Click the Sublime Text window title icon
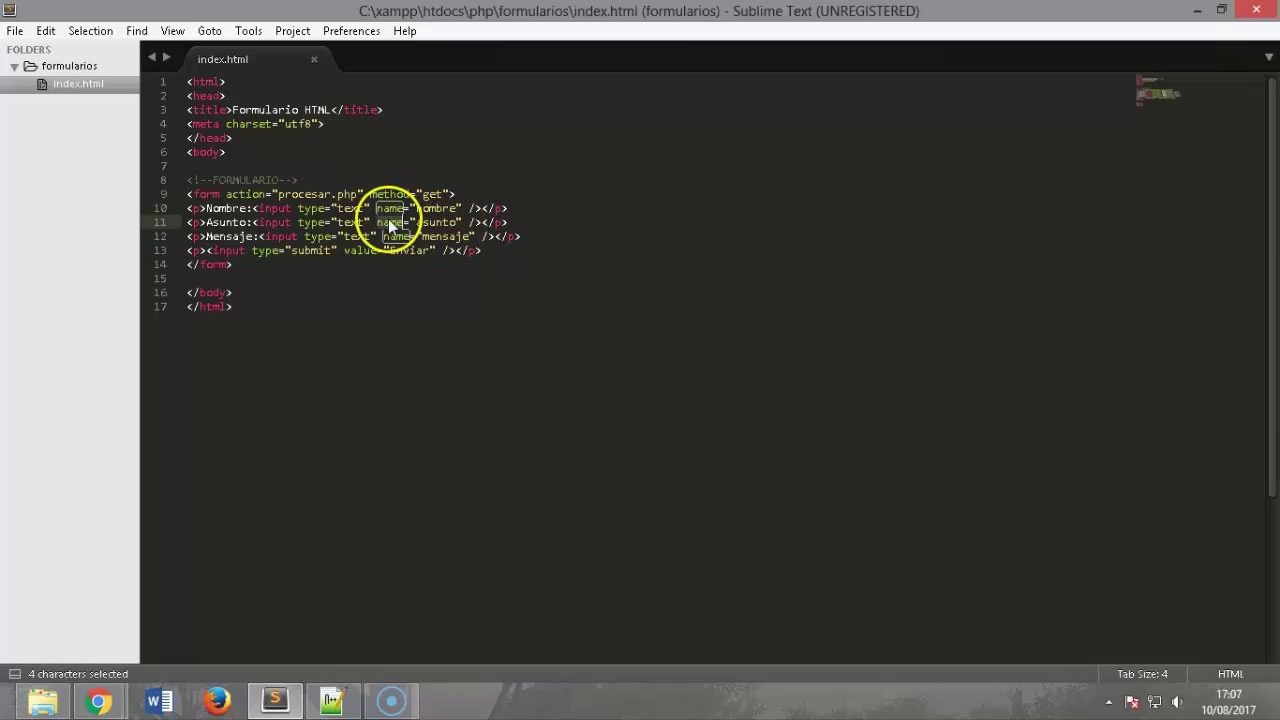 [9, 10]
